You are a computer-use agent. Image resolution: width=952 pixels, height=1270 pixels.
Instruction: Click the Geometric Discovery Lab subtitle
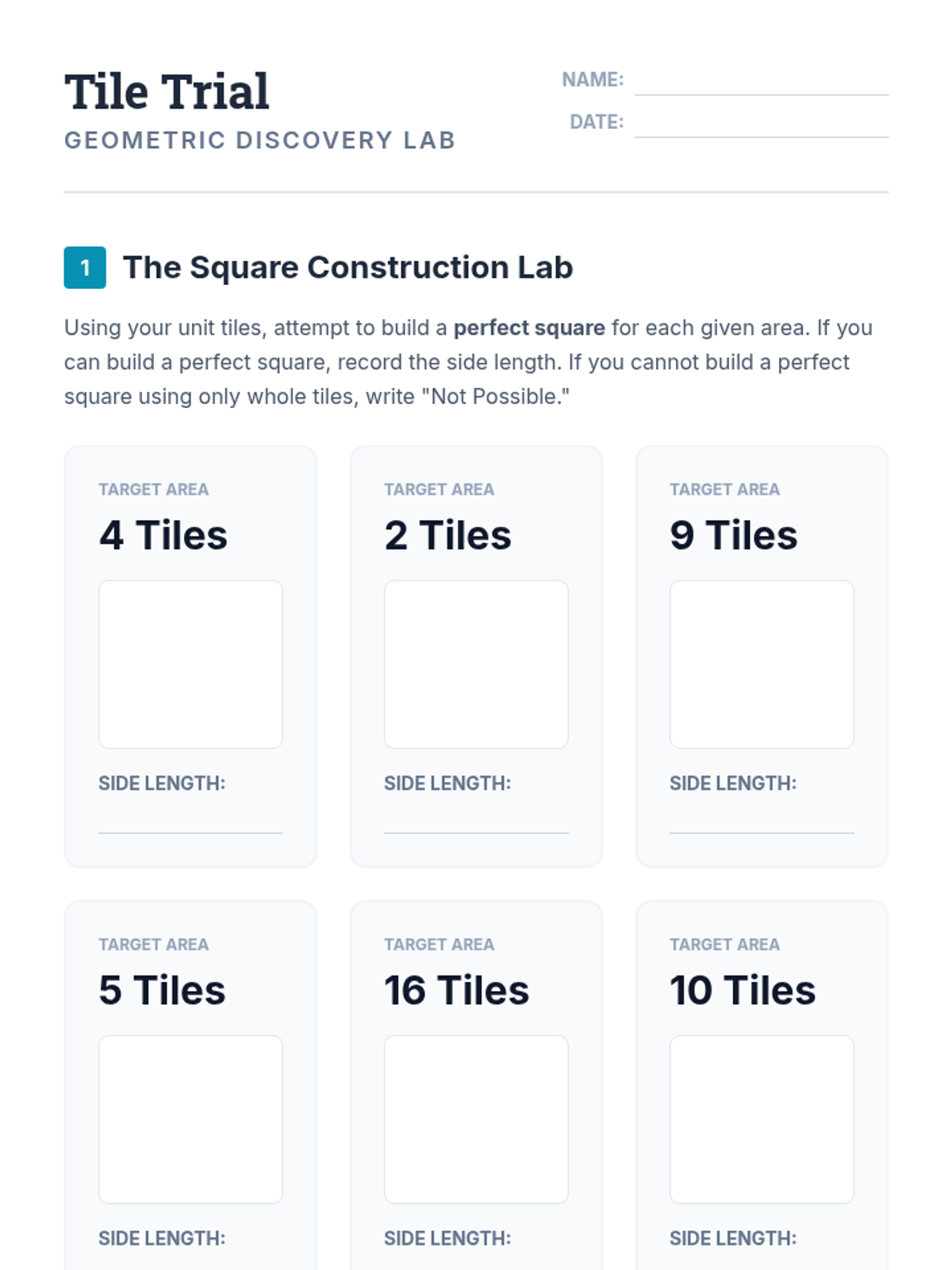[259, 140]
